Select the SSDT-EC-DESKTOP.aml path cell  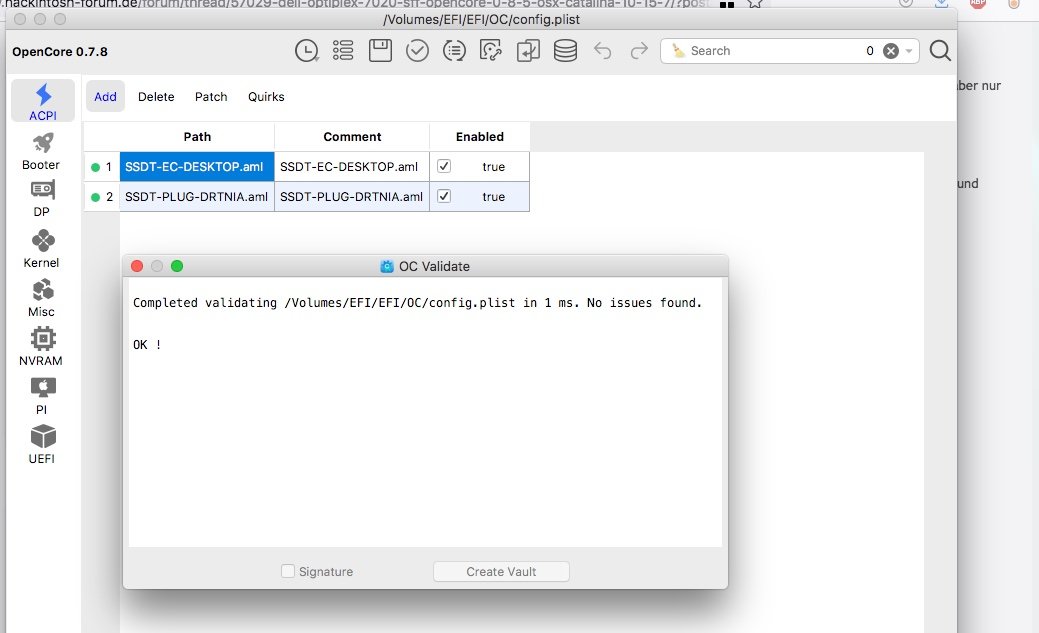point(197,166)
